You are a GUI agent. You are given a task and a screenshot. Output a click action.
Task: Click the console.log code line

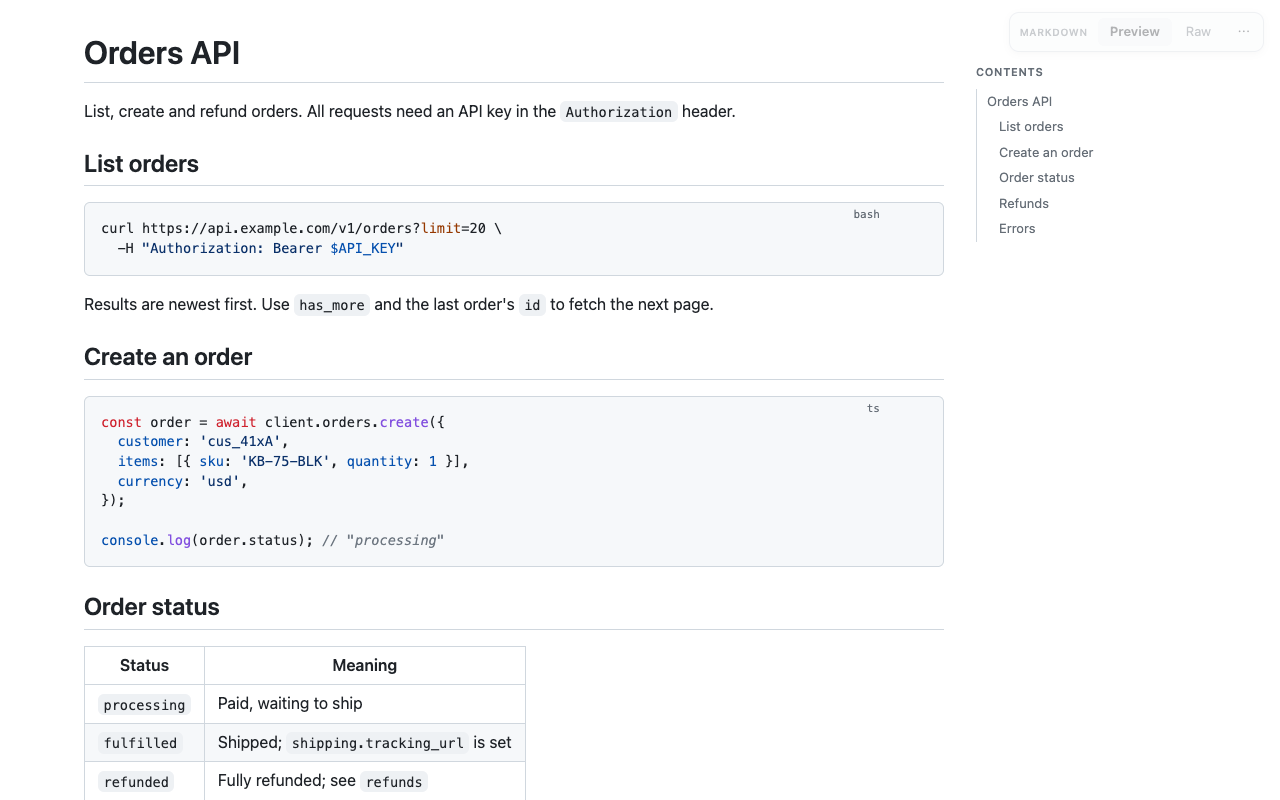[272, 541]
